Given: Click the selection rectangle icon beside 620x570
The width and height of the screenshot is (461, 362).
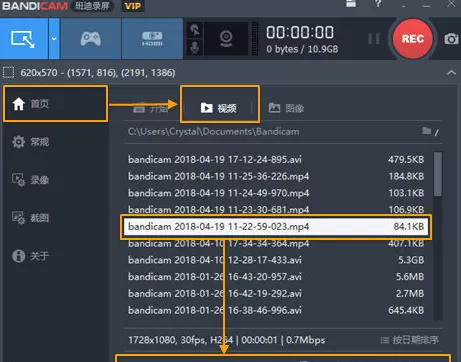Looking at the screenshot, I should point(8,72).
